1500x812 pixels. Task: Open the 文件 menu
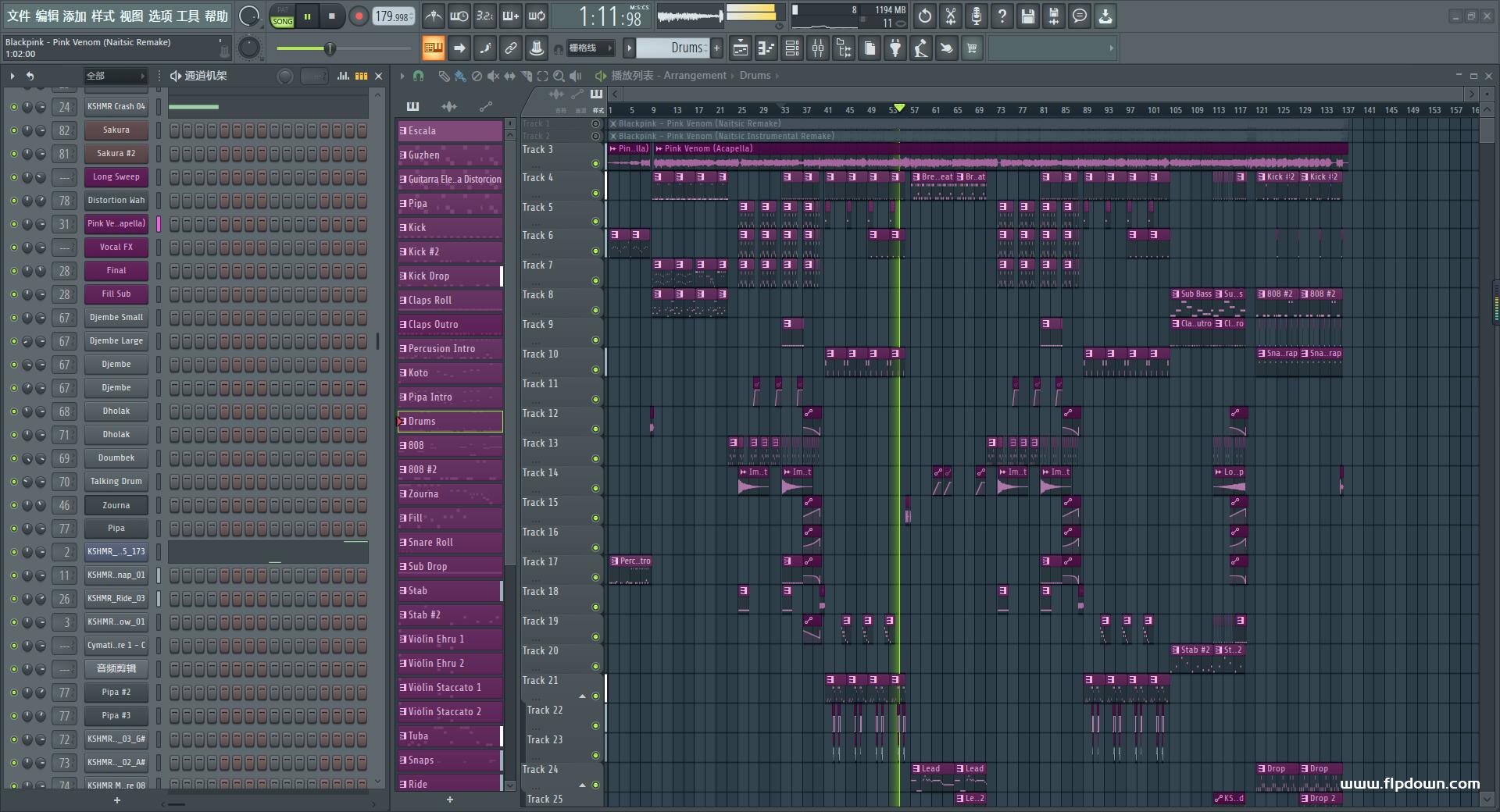pyautogui.click(x=18, y=16)
